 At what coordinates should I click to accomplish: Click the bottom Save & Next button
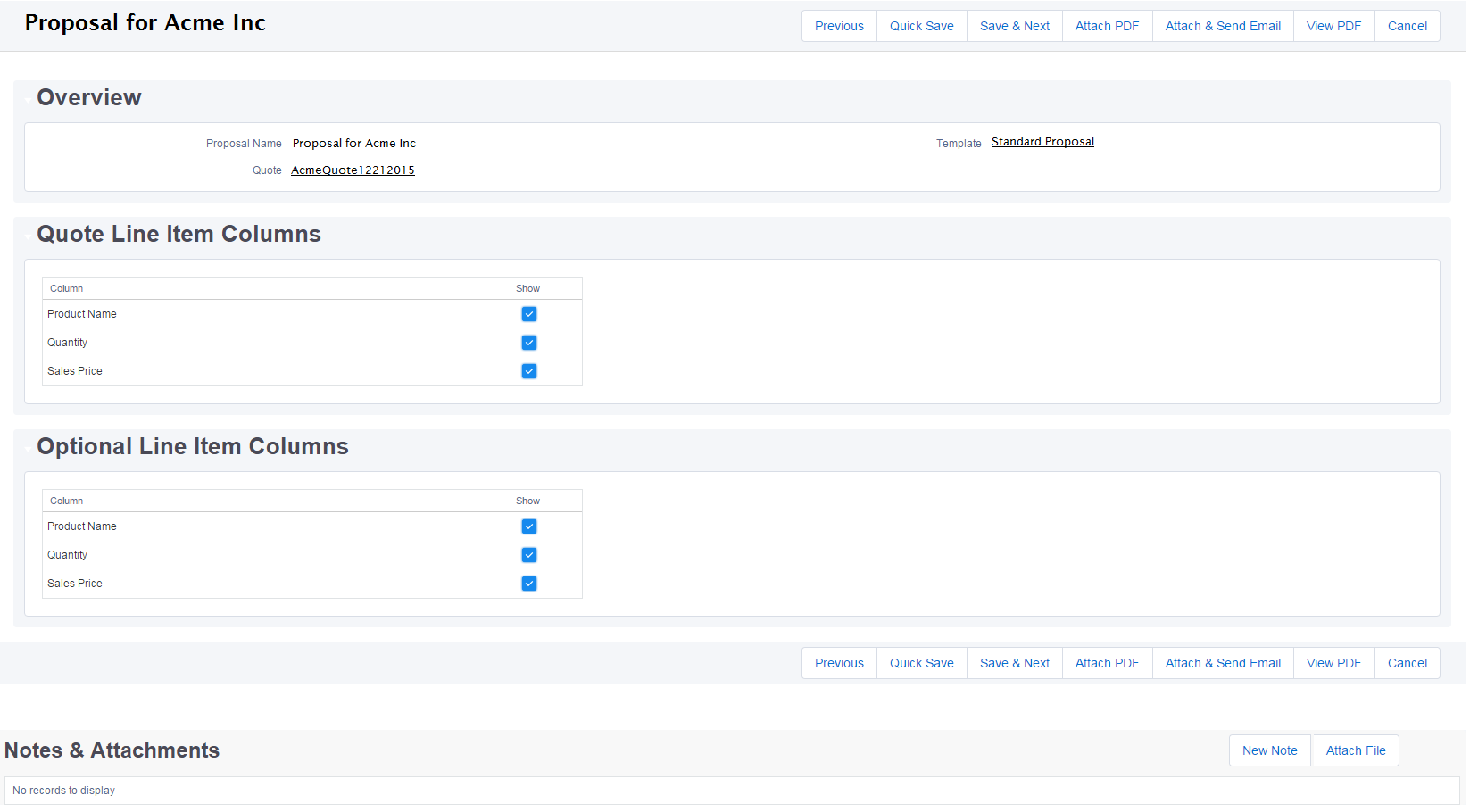[x=1014, y=663]
